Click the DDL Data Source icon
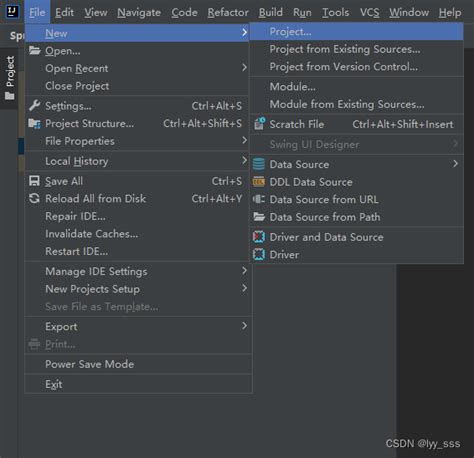 tap(259, 182)
